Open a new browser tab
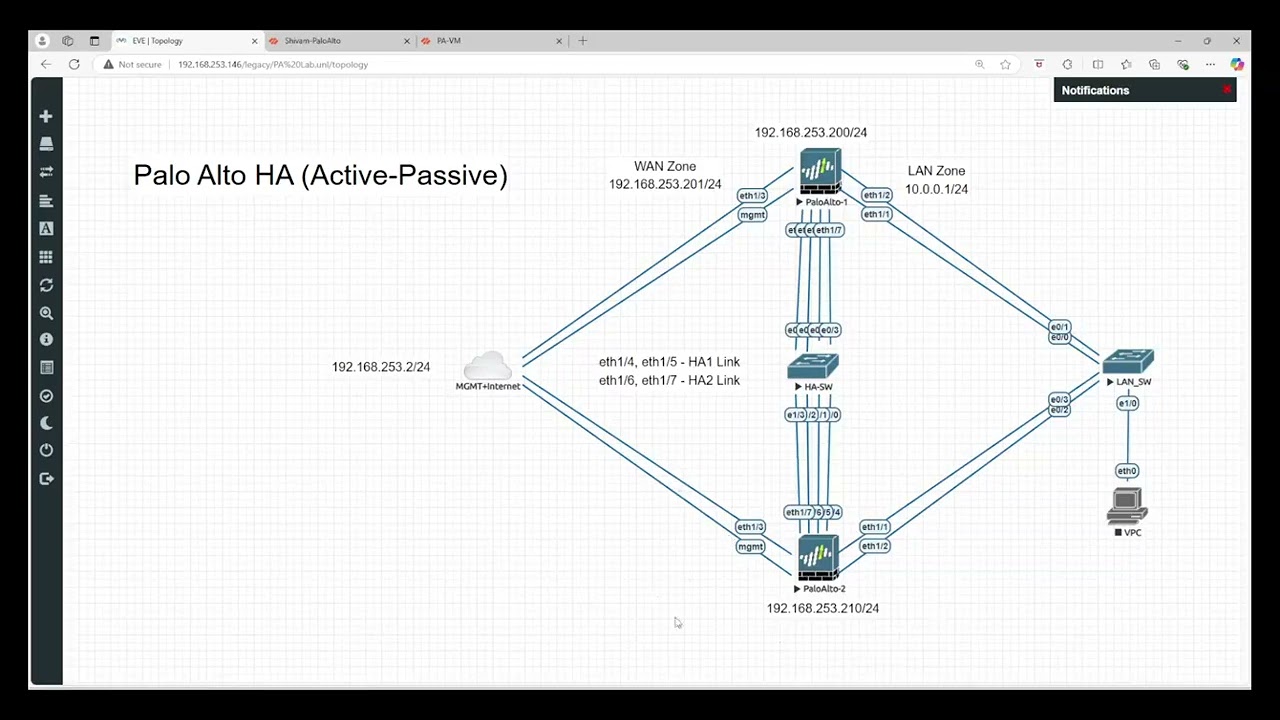The image size is (1280, 720). (x=583, y=41)
